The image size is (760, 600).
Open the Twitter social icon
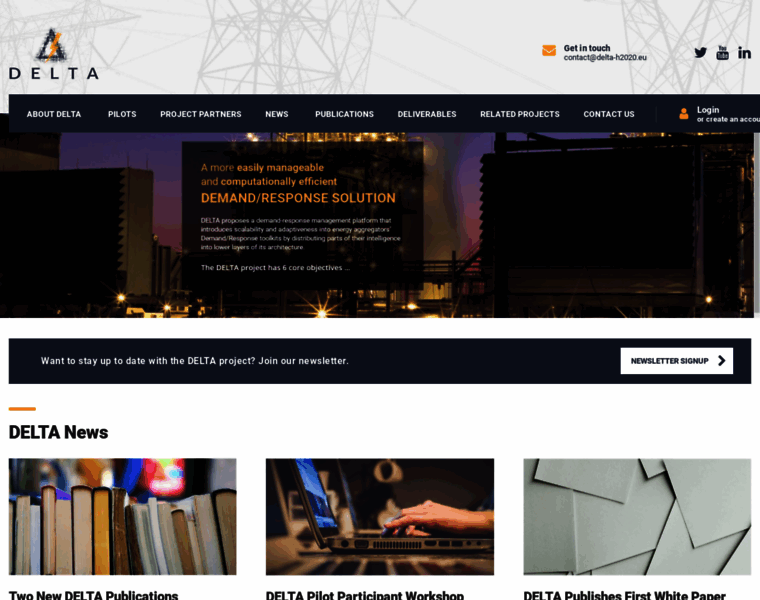point(700,52)
